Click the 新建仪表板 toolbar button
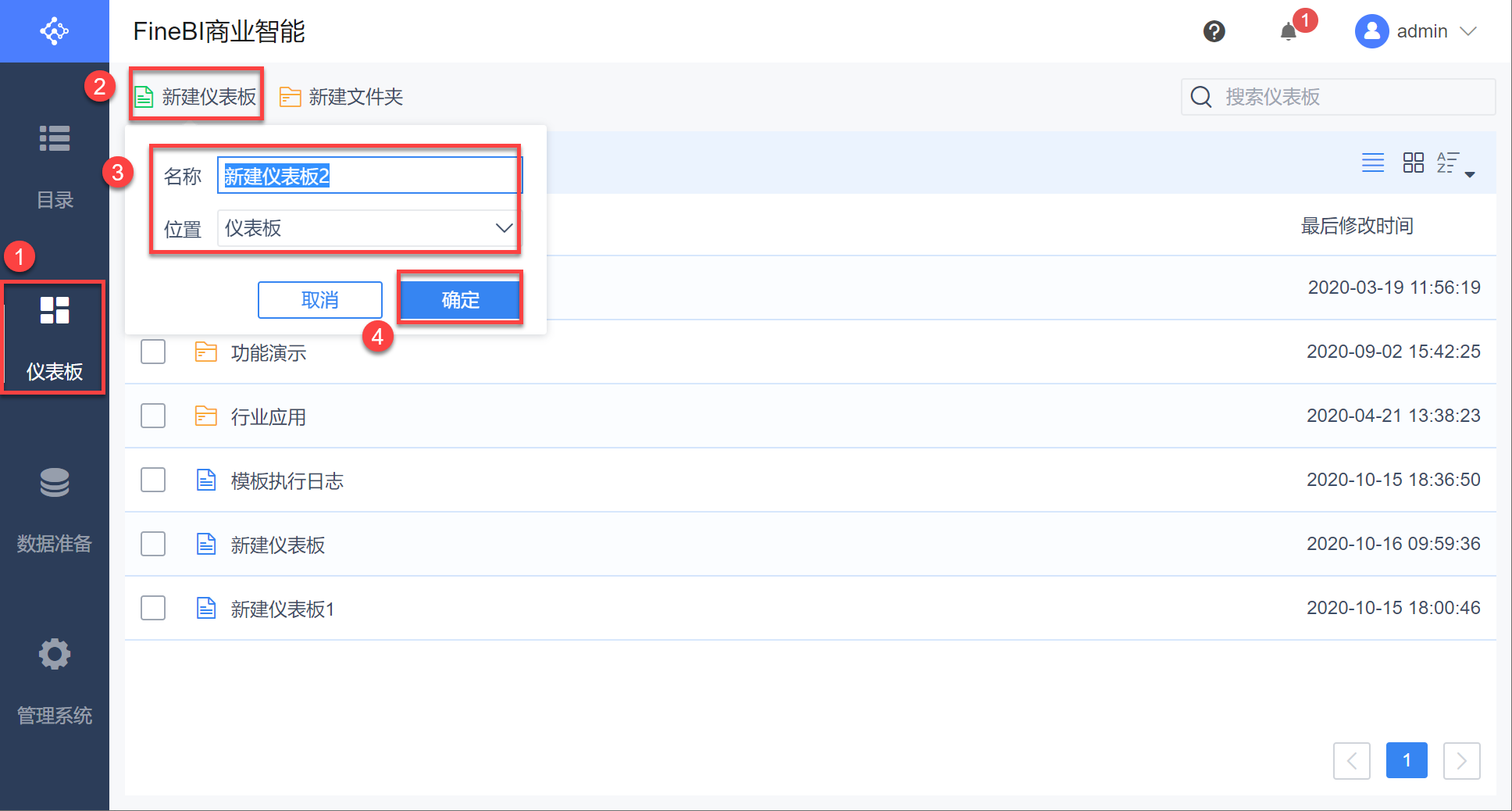1512x811 pixels. click(196, 97)
